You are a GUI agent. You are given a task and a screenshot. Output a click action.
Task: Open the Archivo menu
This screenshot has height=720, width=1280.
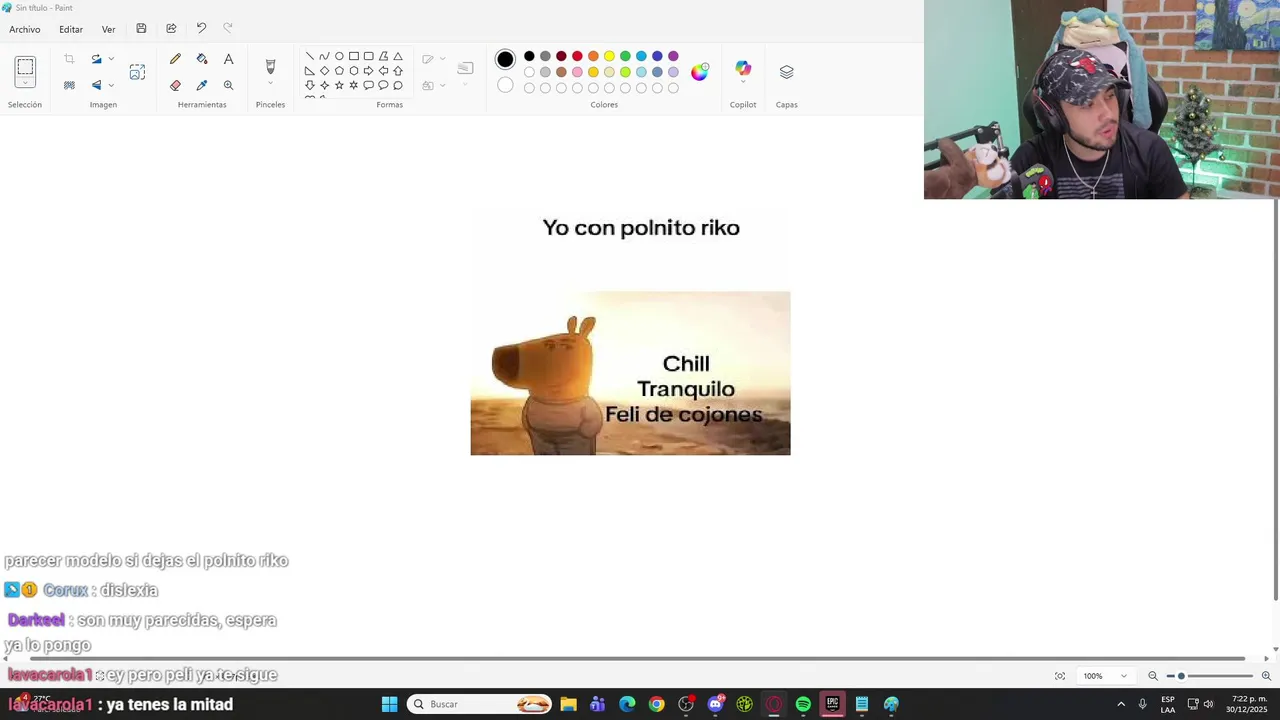(25, 29)
